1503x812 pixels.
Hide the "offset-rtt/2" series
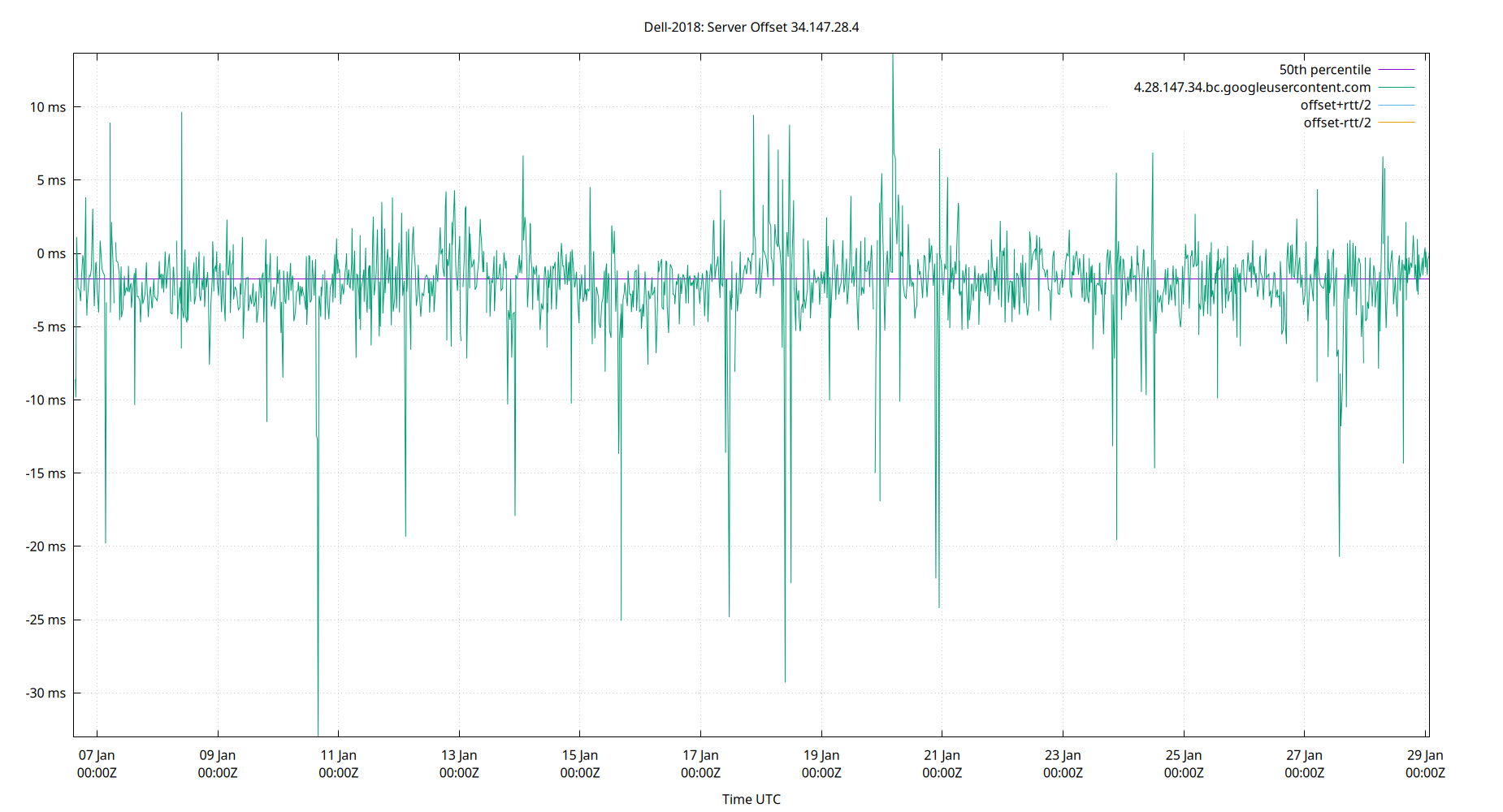tap(1336, 122)
